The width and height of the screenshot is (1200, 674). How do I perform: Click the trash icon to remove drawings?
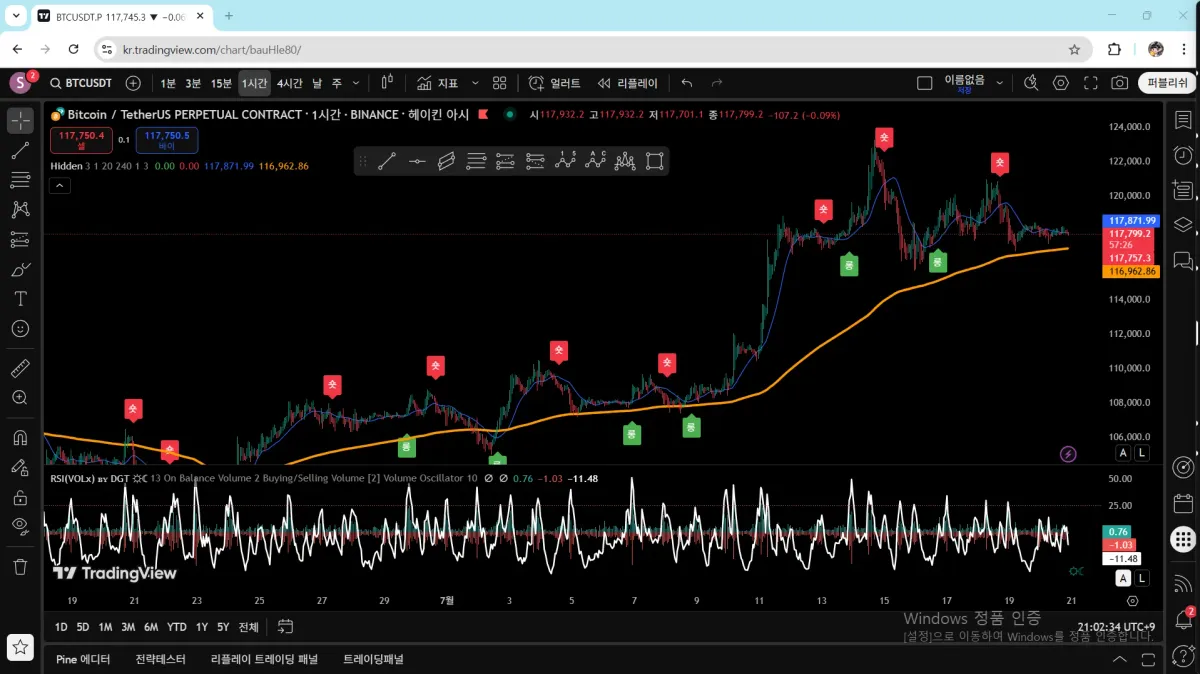20,567
